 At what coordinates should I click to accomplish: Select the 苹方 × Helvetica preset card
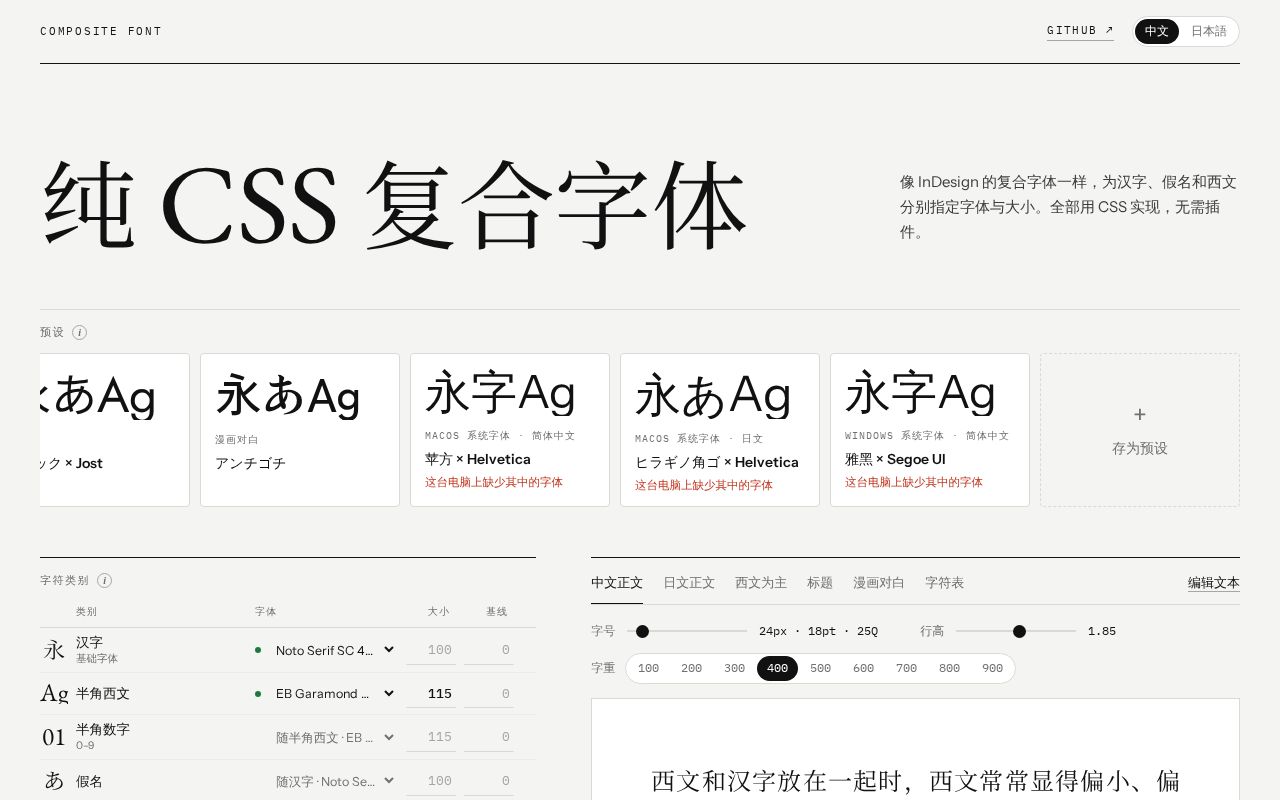510,430
